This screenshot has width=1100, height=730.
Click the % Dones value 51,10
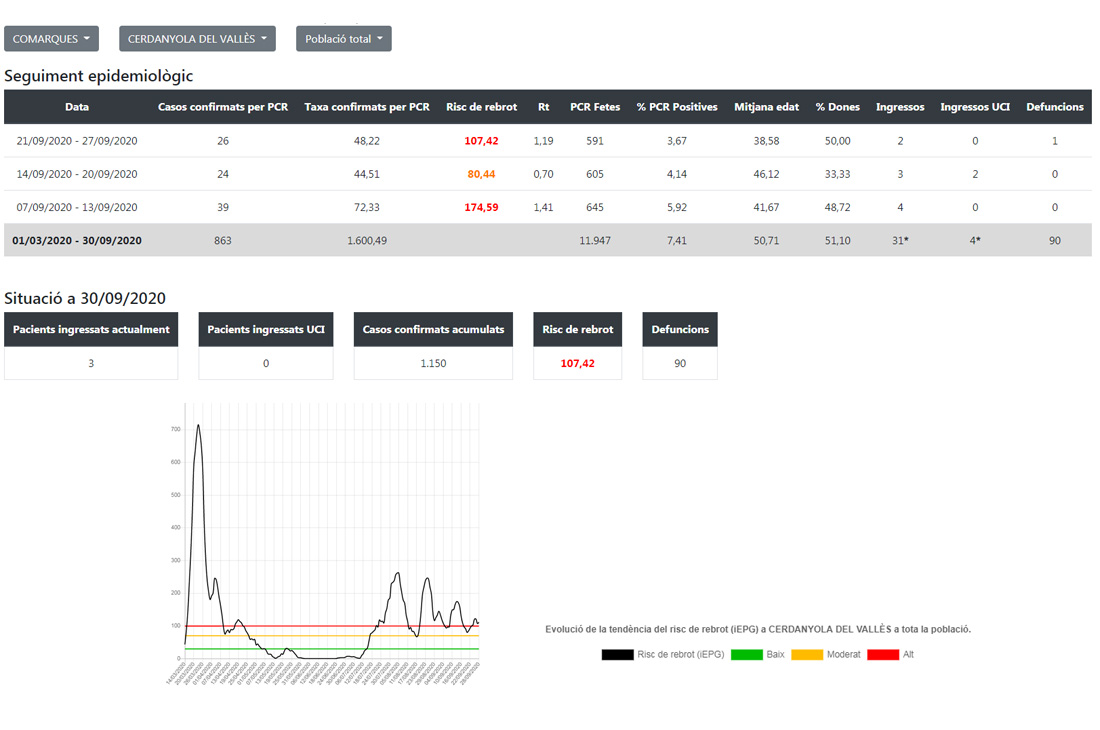838,241
